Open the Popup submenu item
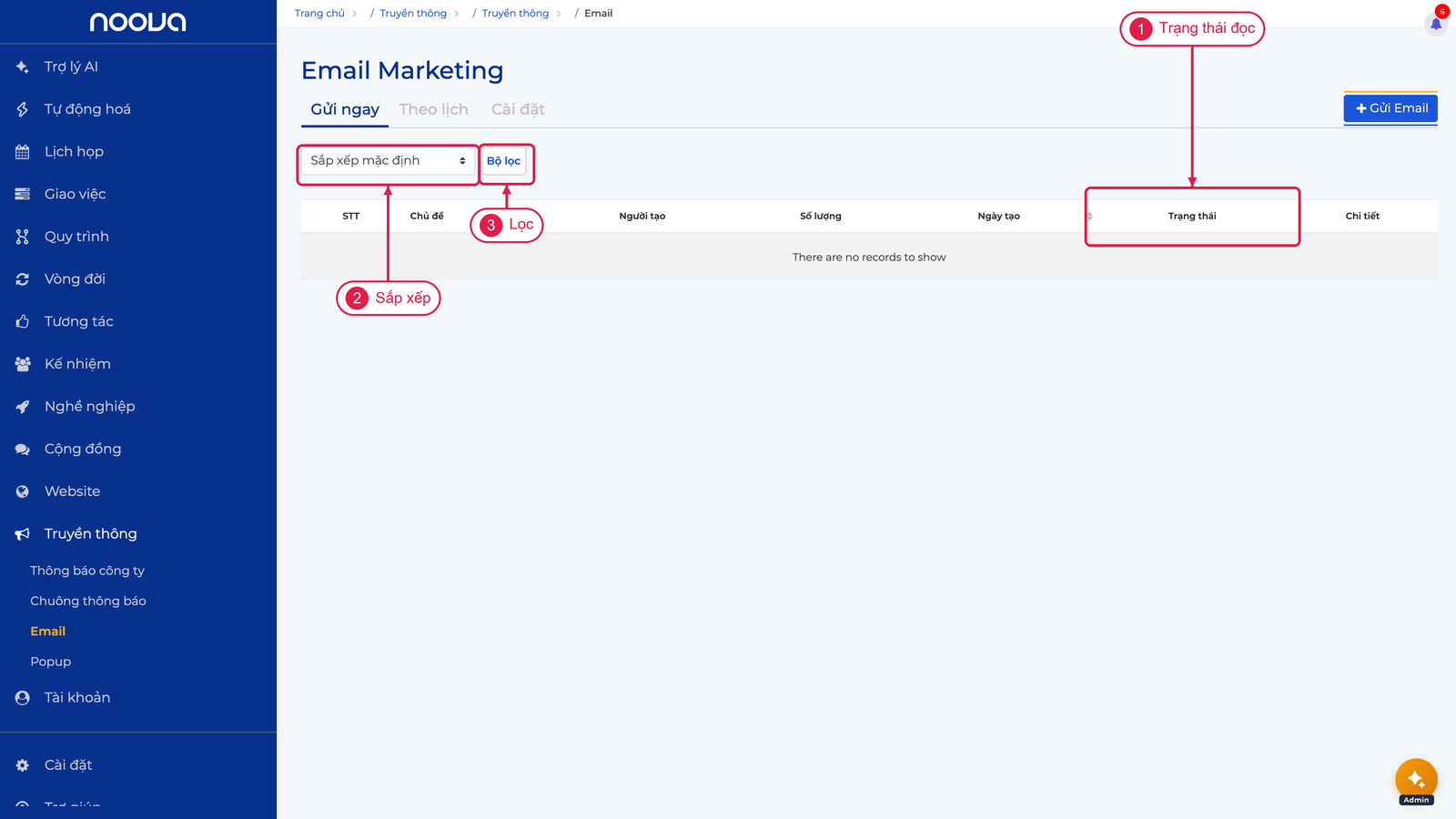 [51, 662]
